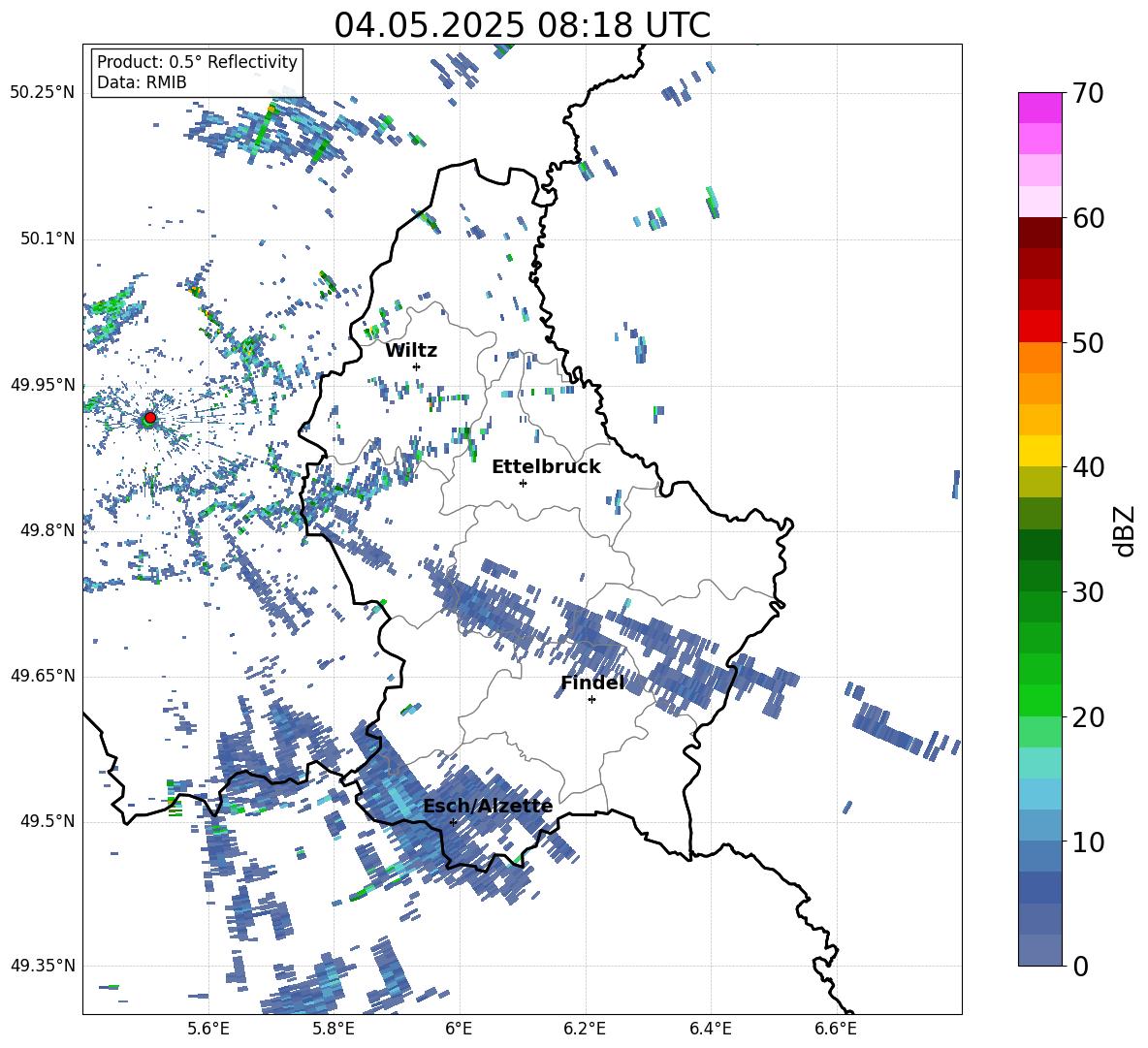Click the 5.6°E longitude label
The image size is (1148, 1048).
(208, 1029)
